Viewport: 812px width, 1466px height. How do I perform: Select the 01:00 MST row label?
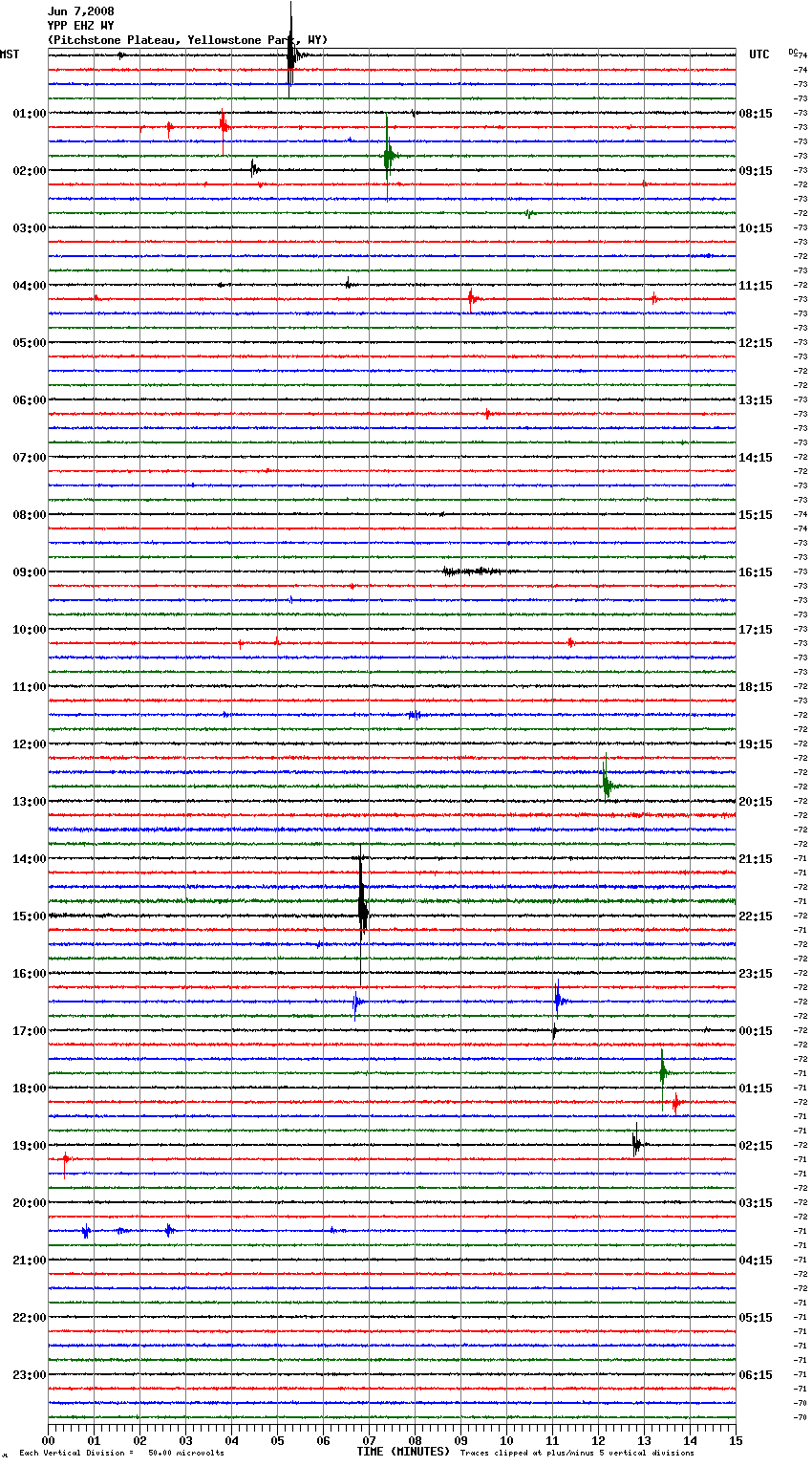click(30, 114)
